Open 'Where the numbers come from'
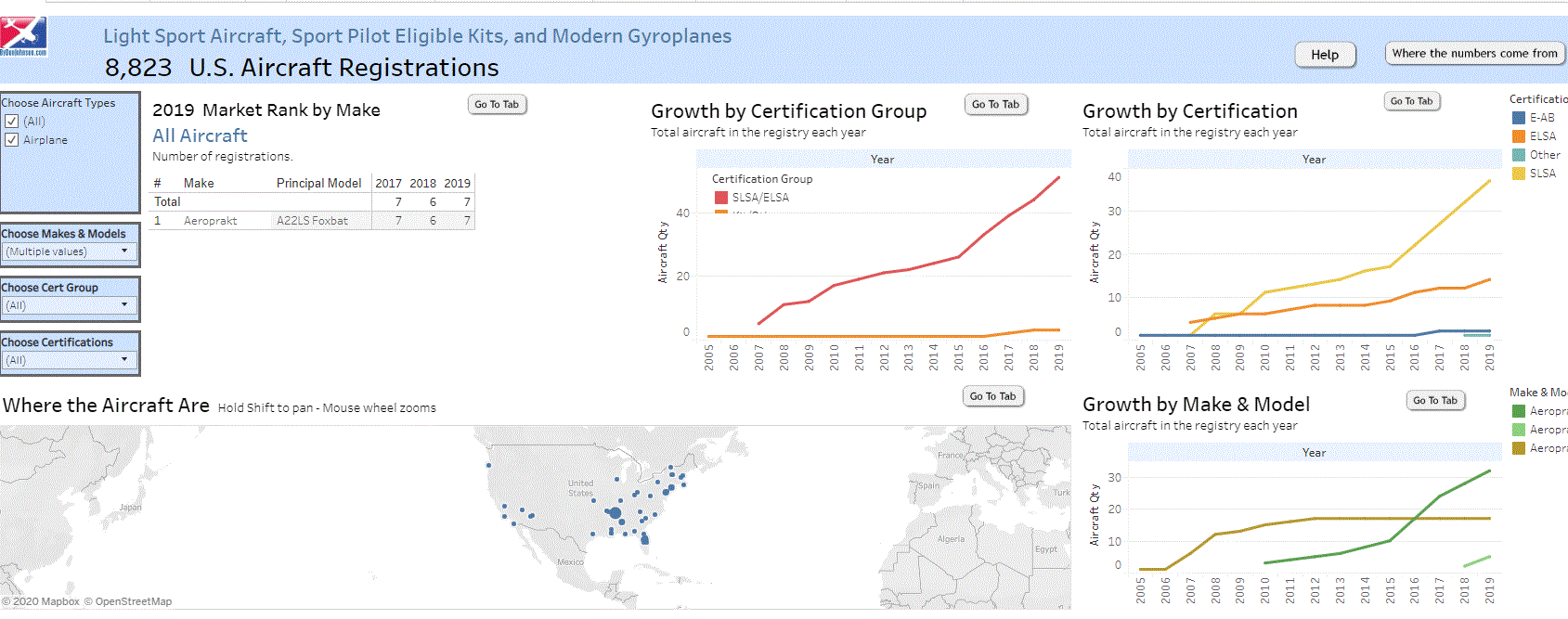This screenshot has height=619, width=1568. pyautogui.click(x=1474, y=54)
